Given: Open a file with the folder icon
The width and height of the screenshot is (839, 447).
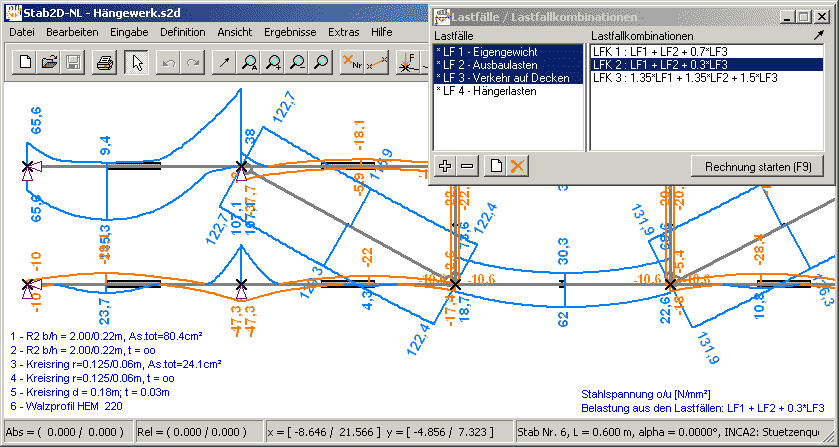Looking at the screenshot, I should [x=49, y=63].
